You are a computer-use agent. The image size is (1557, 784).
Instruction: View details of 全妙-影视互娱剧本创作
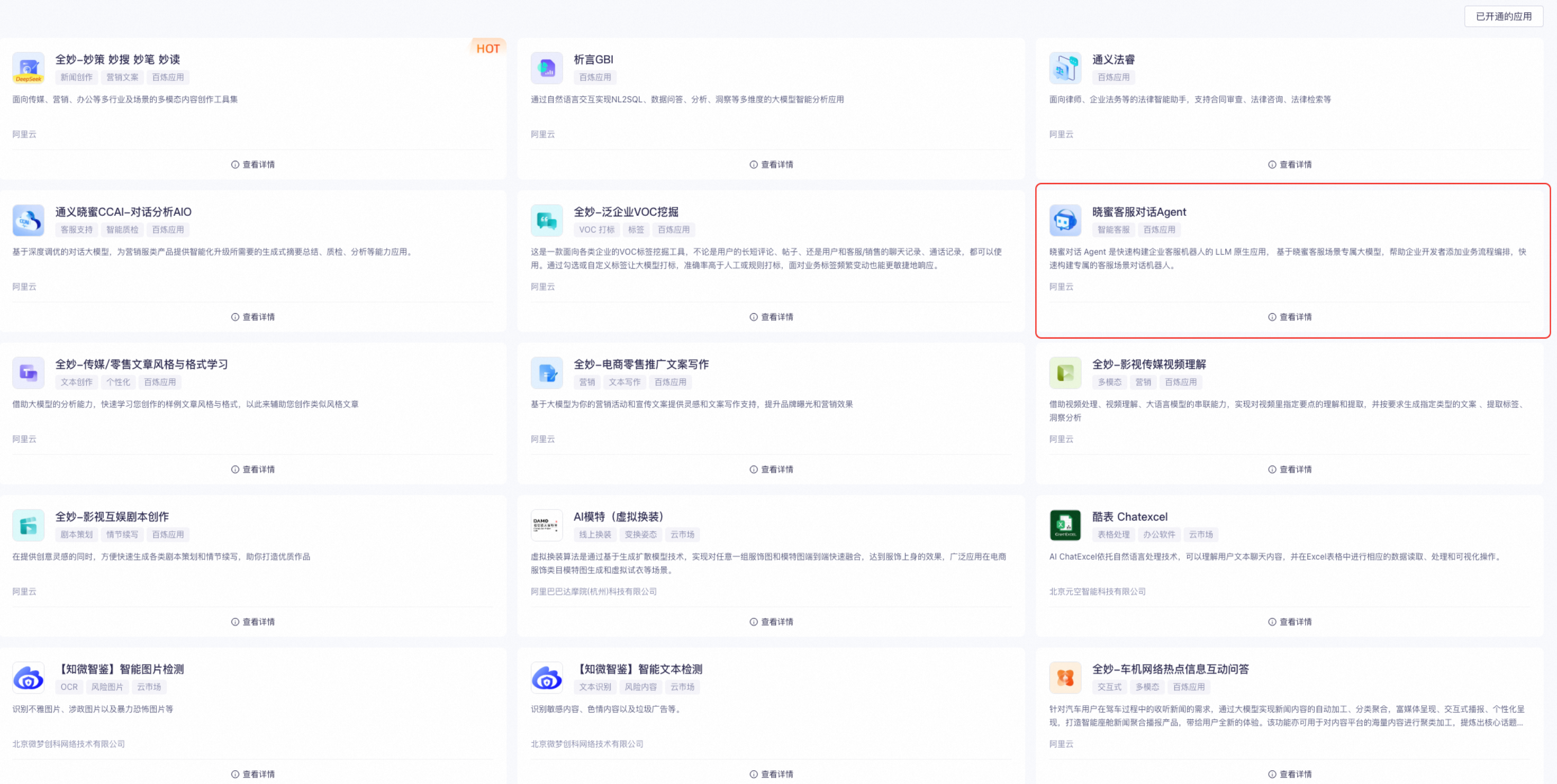[252, 622]
